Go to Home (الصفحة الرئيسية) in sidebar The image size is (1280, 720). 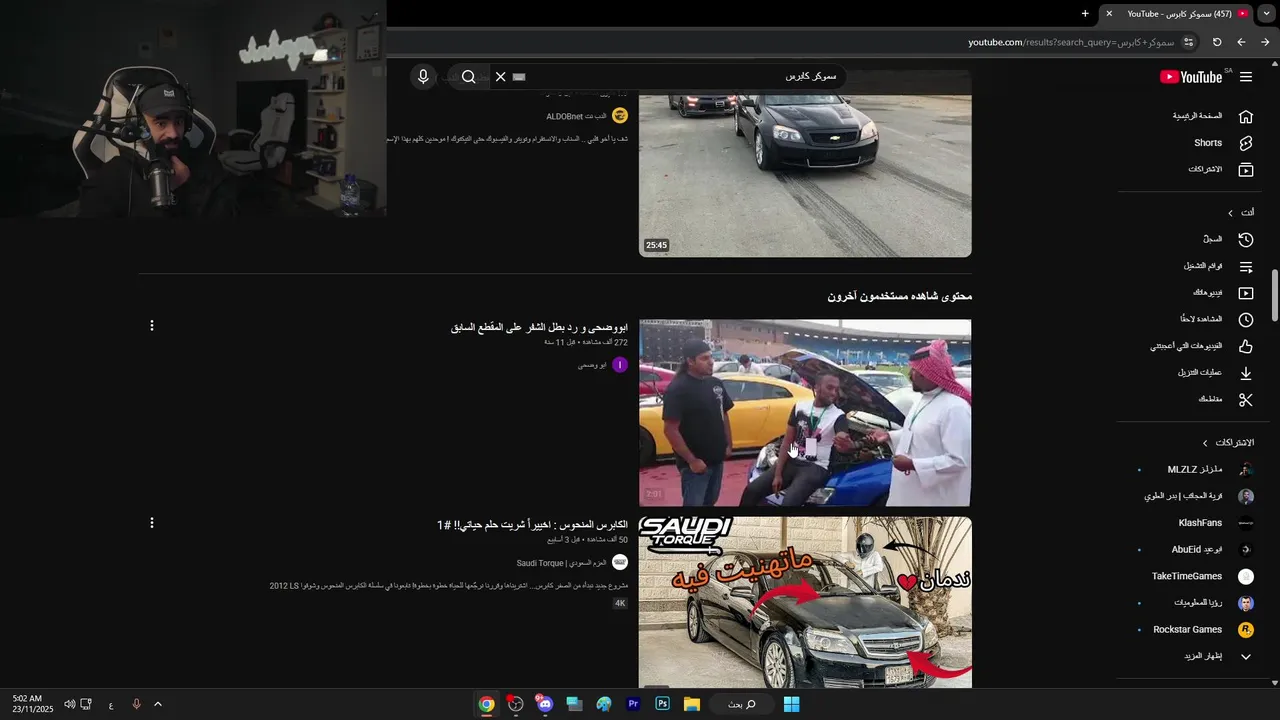[x=1213, y=116]
